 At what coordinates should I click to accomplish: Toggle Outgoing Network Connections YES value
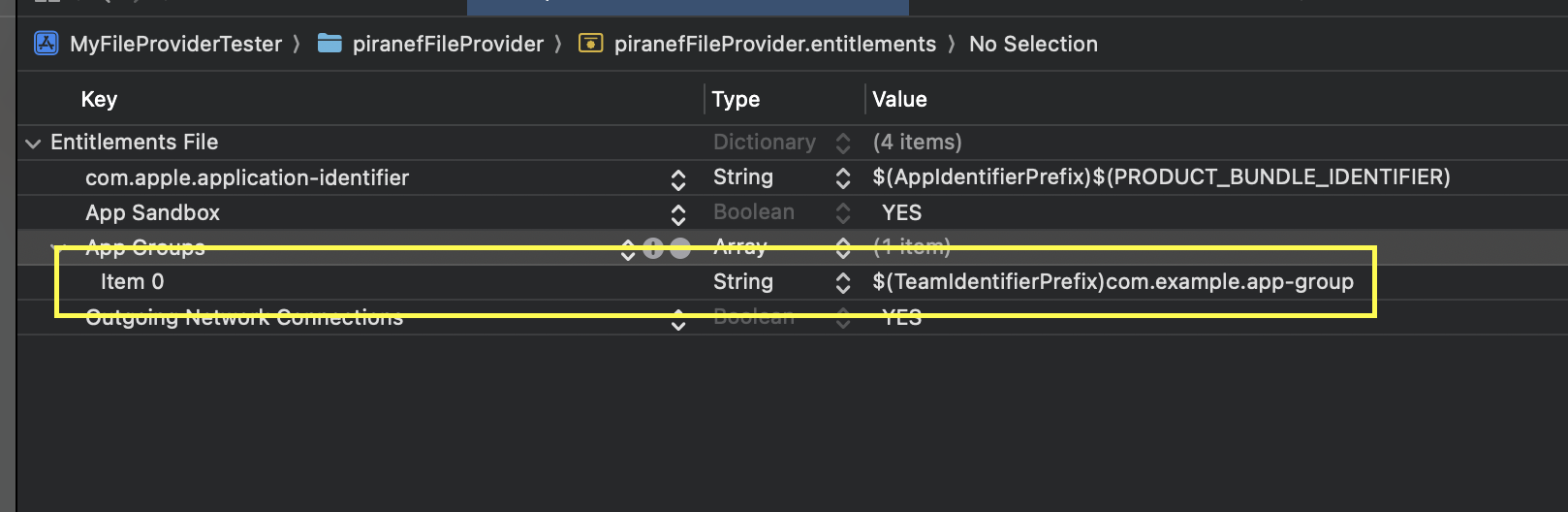pyautogui.click(x=901, y=317)
